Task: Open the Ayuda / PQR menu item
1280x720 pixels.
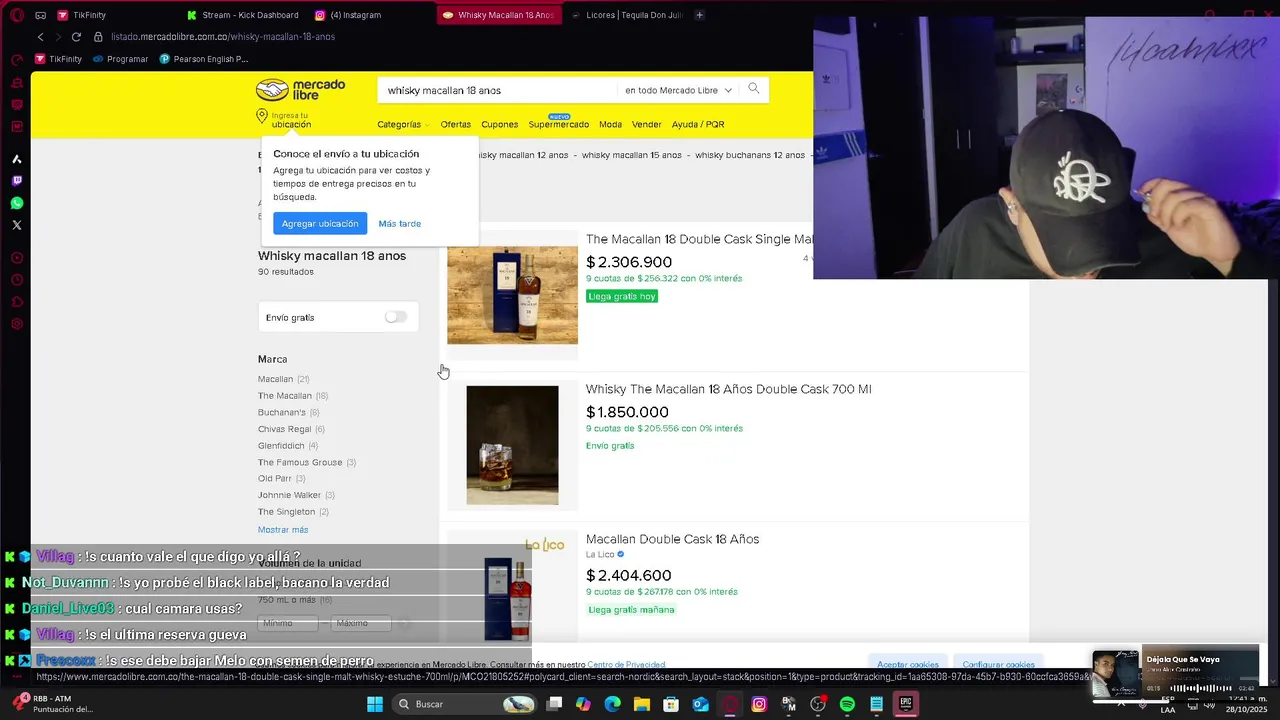Action: (x=698, y=124)
